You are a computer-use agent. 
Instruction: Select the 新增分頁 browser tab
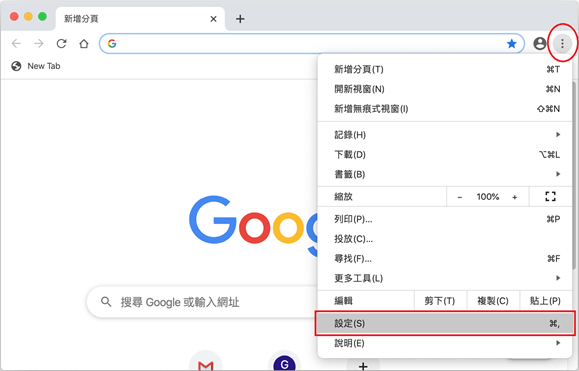click(x=140, y=19)
